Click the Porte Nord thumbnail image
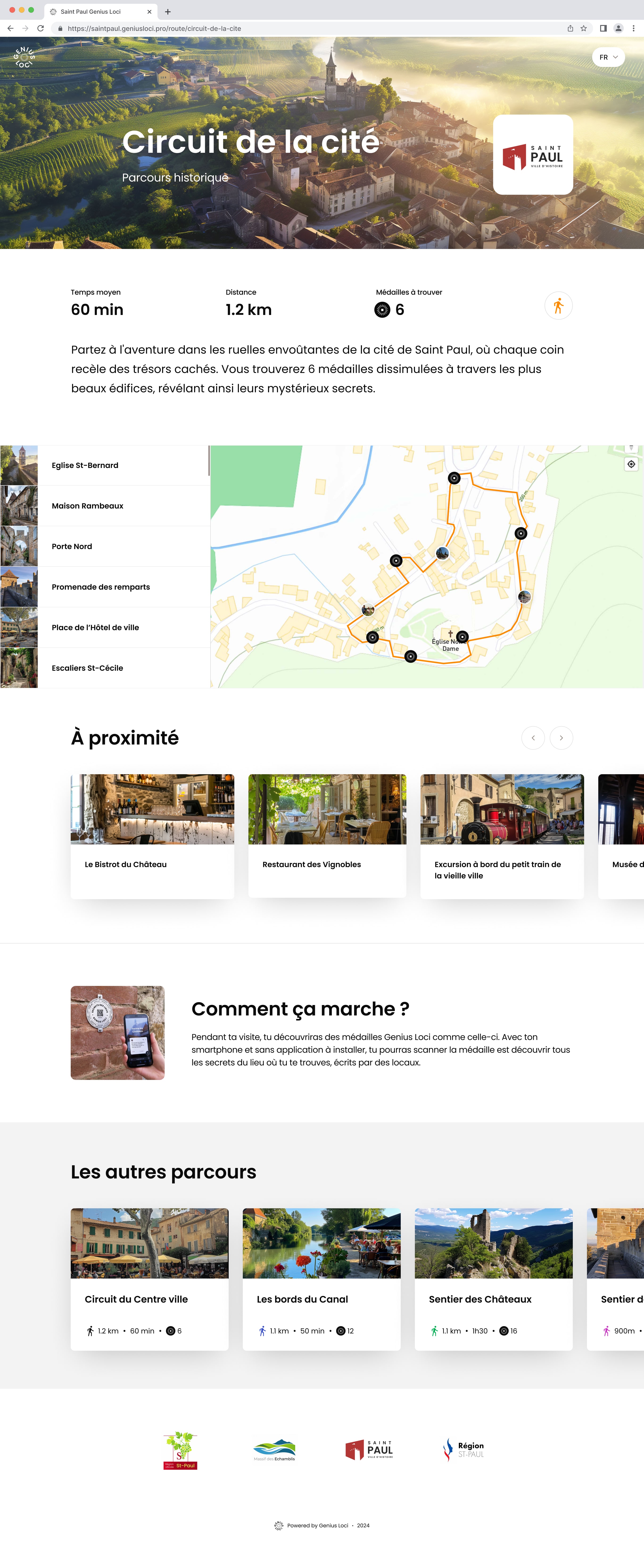The width and height of the screenshot is (644, 1568). click(19, 547)
